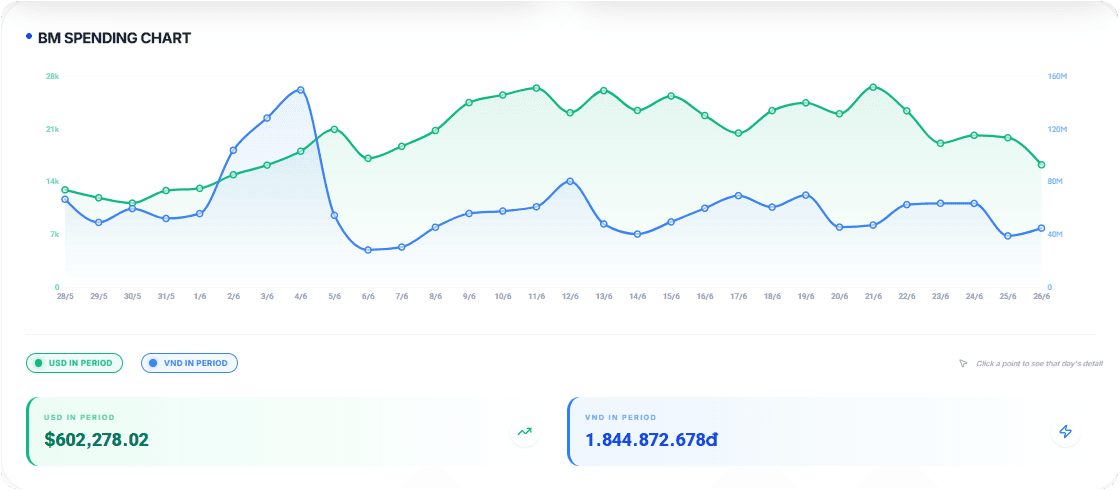Click the 120M right axis label

[x=1058, y=129]
